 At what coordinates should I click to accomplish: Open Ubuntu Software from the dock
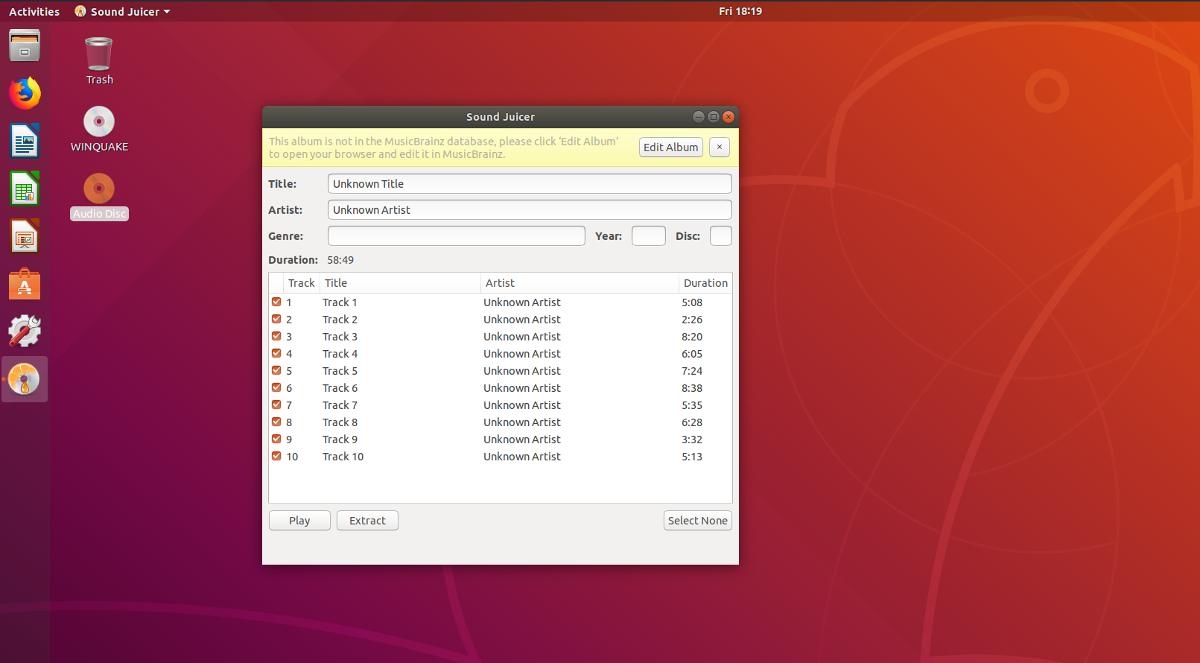24,283
